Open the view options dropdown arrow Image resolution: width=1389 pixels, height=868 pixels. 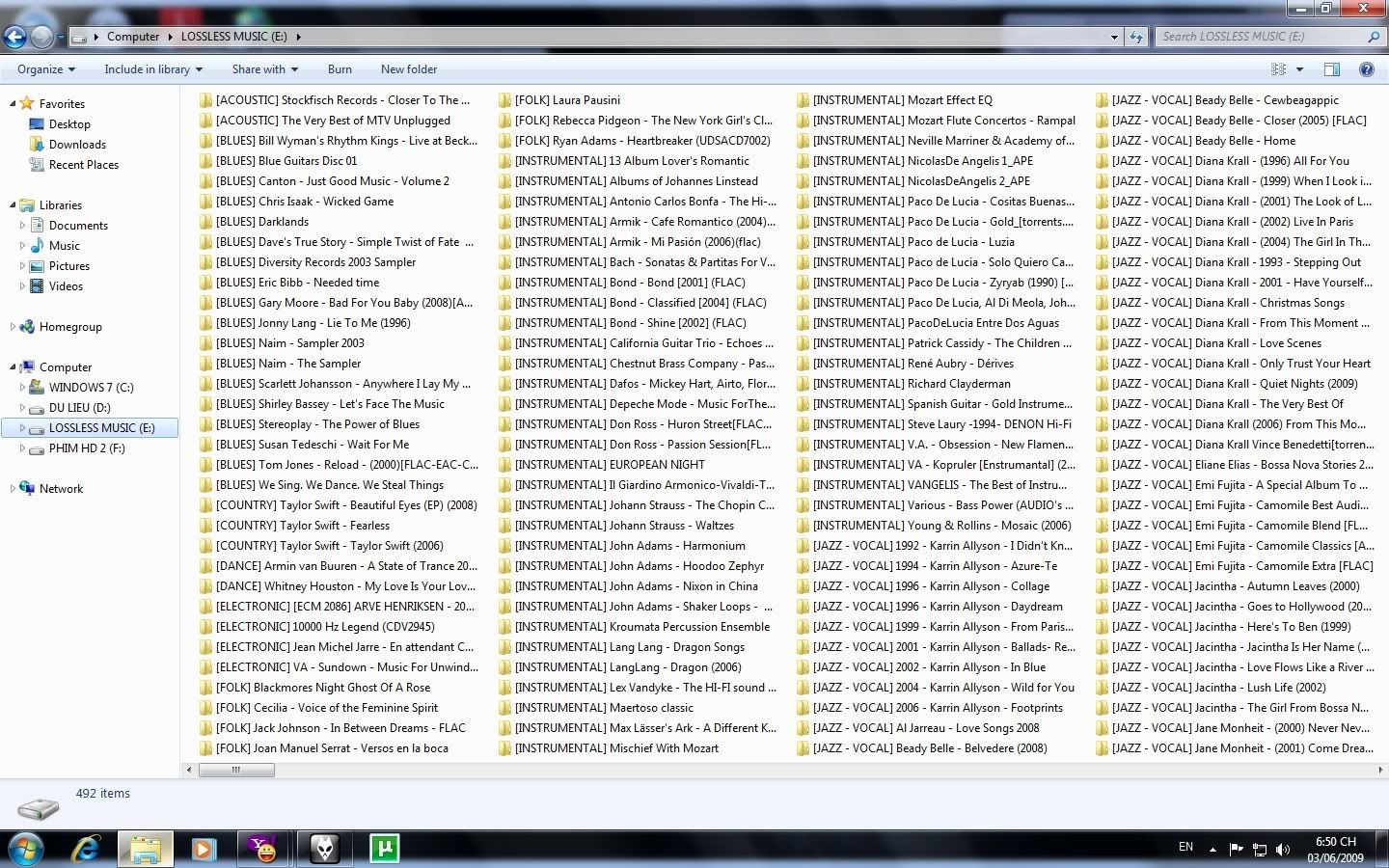[1299, 69]
